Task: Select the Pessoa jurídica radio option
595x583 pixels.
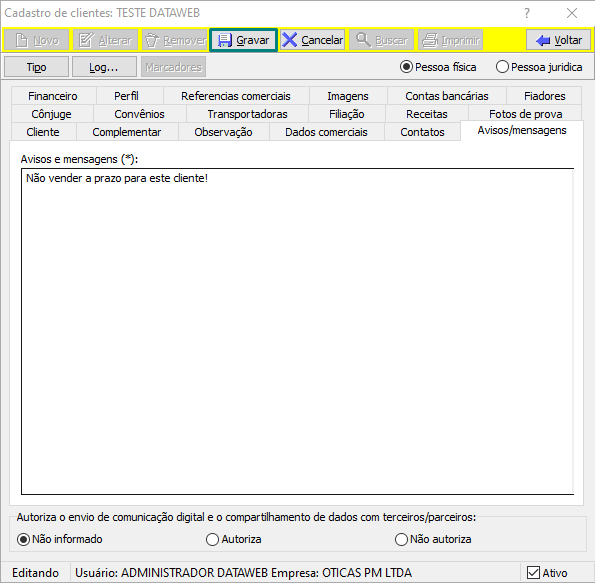Action: pyautogui.click(x=502, y=67)
